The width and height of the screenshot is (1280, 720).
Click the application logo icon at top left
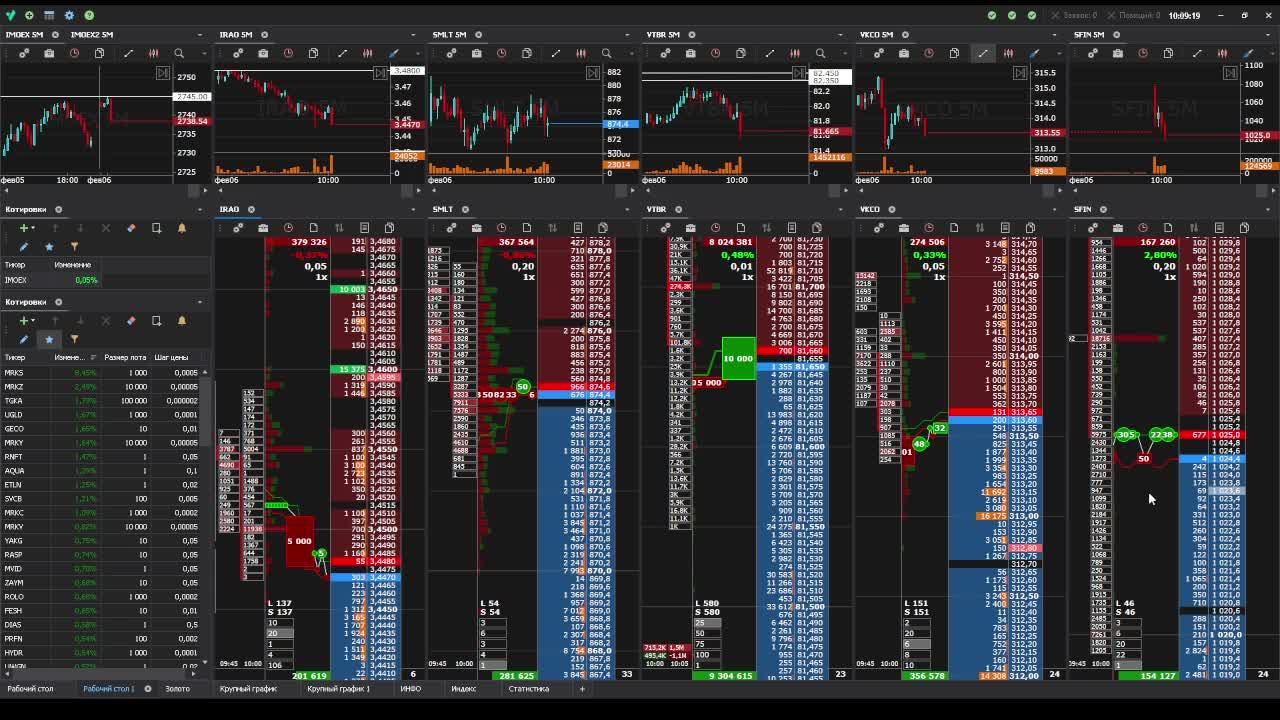click(x=10, y=15)
